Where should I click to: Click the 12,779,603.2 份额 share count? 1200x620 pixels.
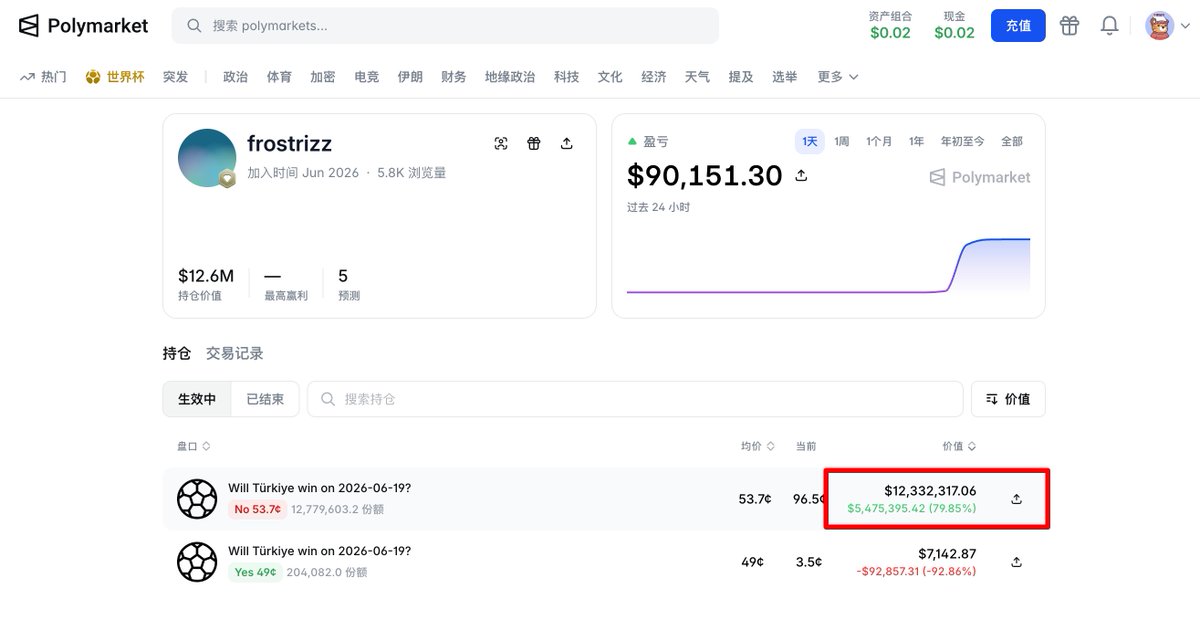[337, 509]
